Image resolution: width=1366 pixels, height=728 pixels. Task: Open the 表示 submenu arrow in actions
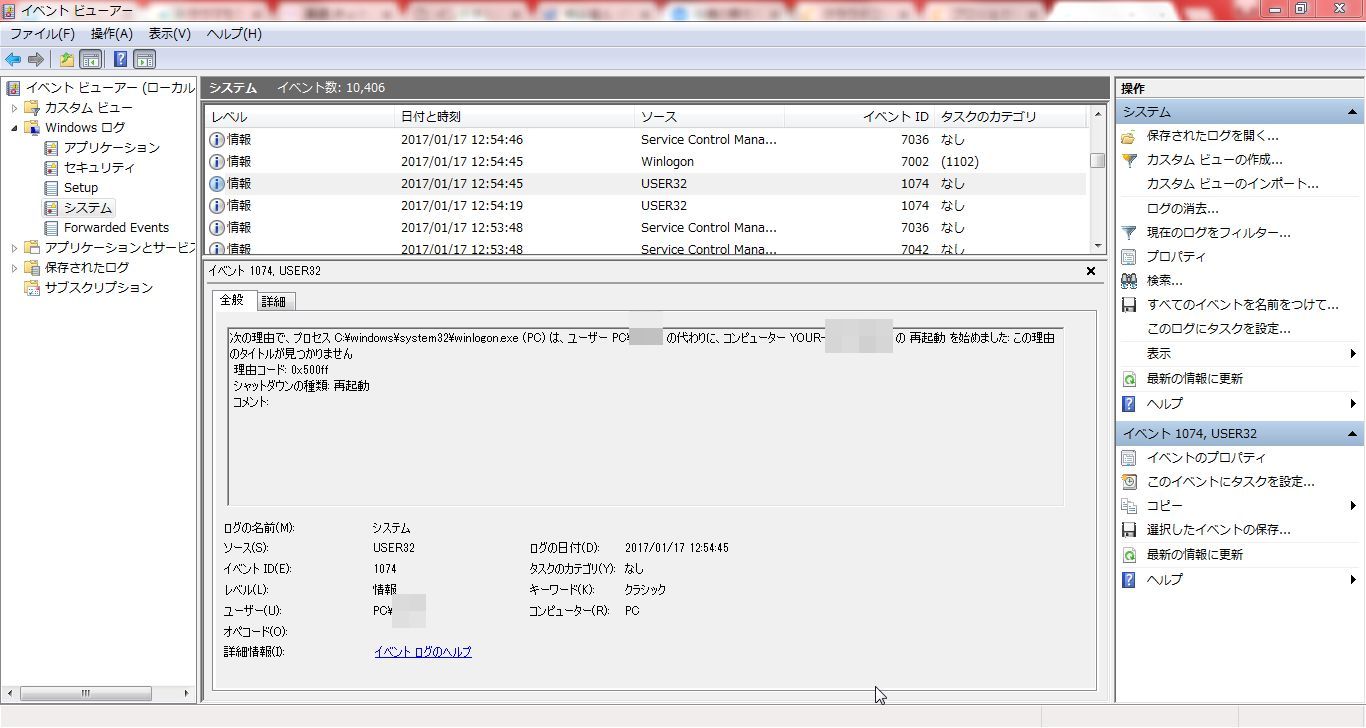tap(1352, 353)
